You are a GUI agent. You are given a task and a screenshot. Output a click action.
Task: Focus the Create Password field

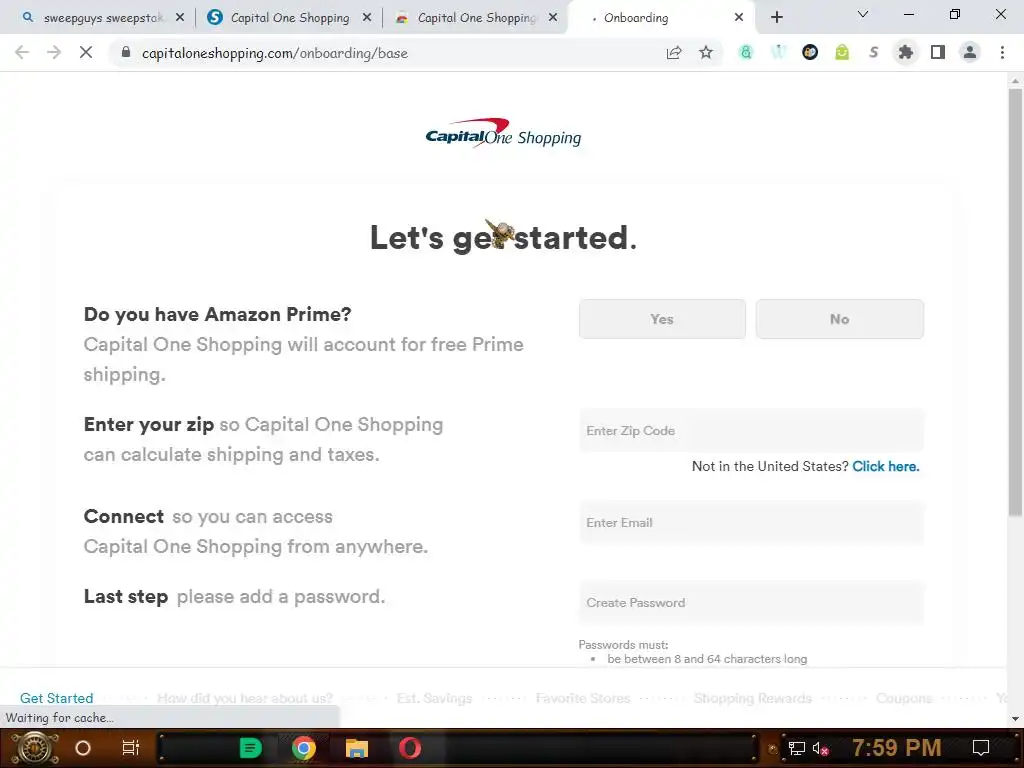[x=751, y=602]
